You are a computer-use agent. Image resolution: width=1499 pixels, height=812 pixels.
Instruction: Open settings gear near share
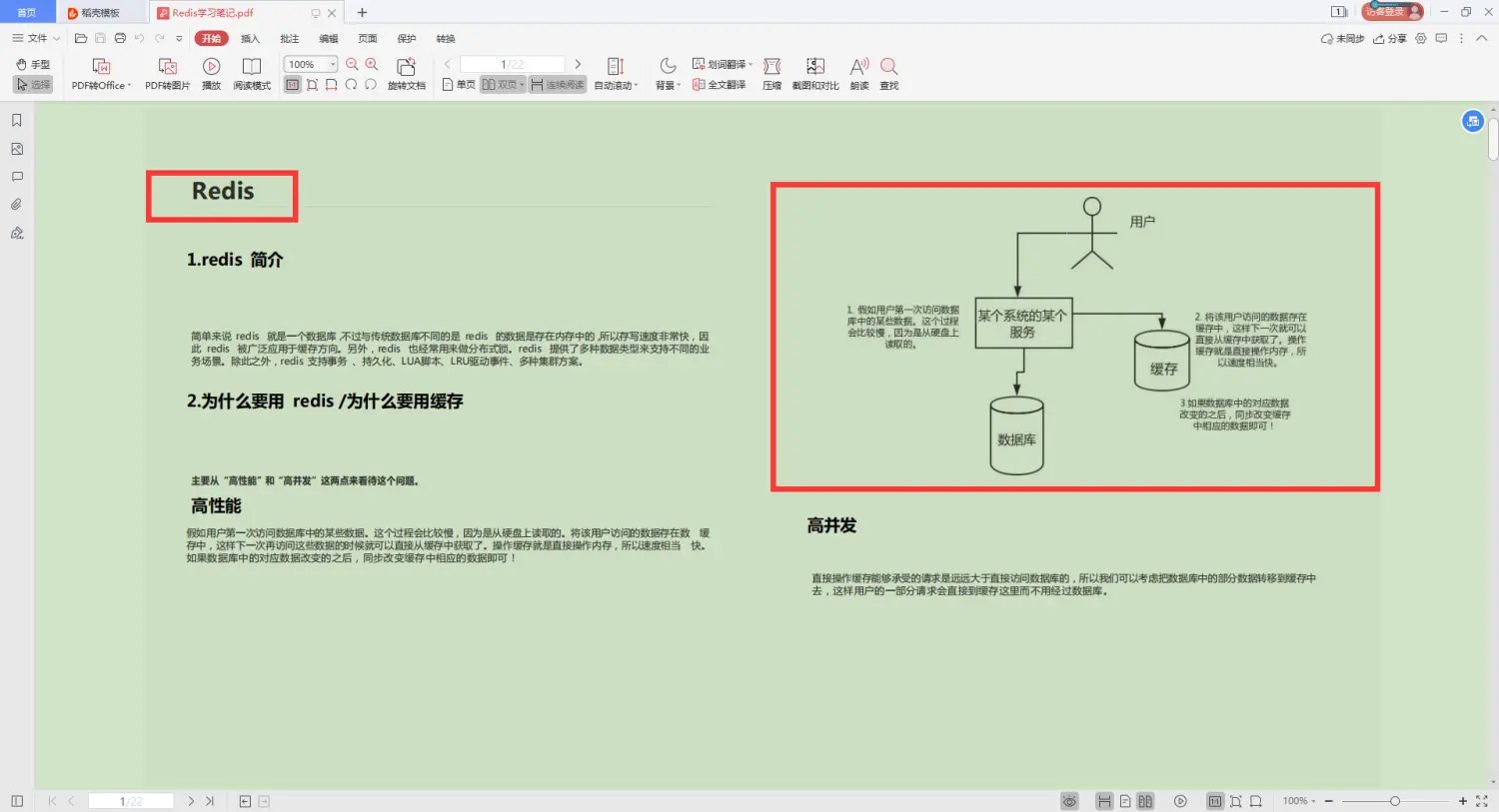(x=1421, y=38)
